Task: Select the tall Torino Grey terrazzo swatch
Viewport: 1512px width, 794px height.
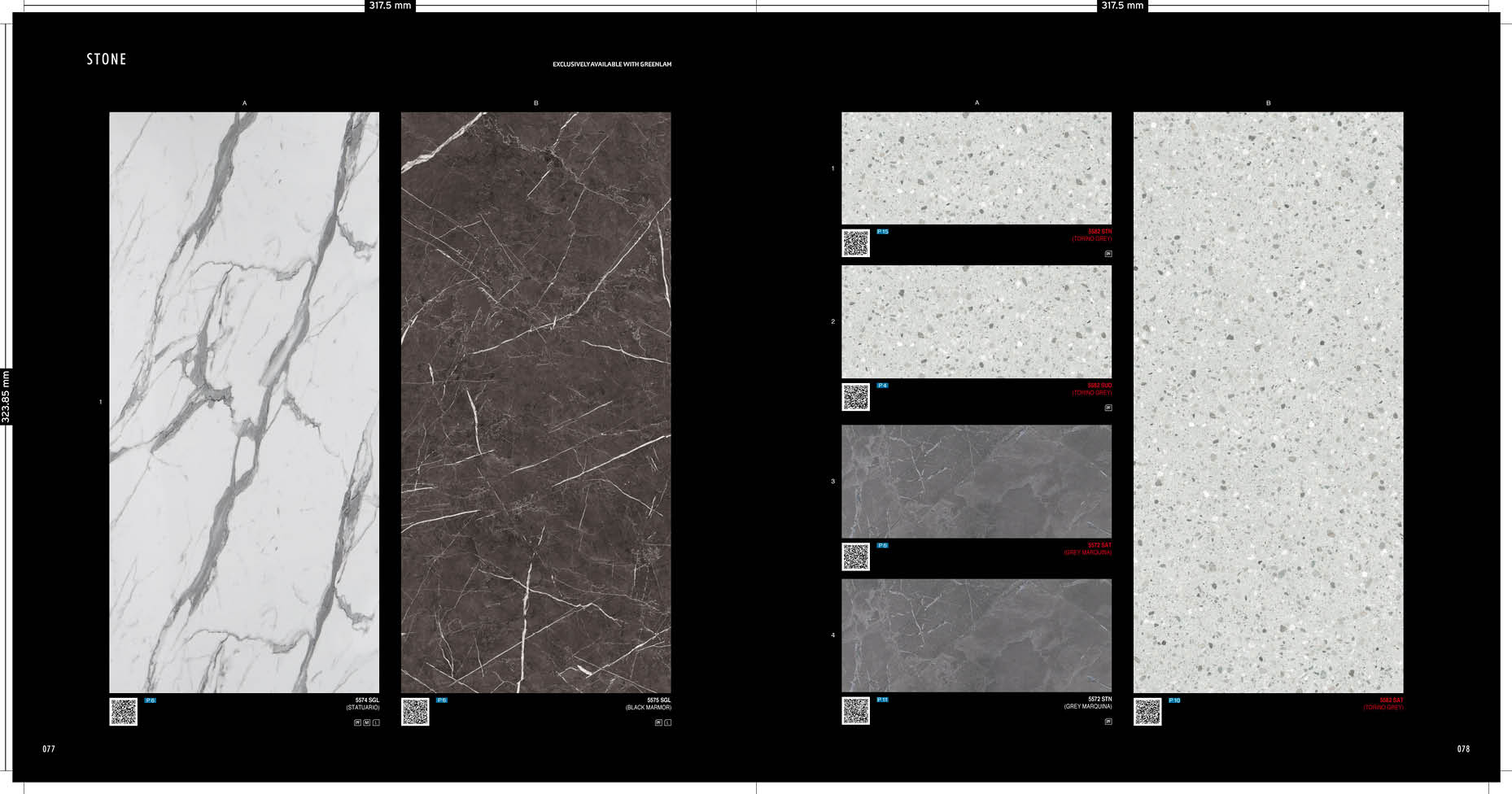Action: (1268, 402)
